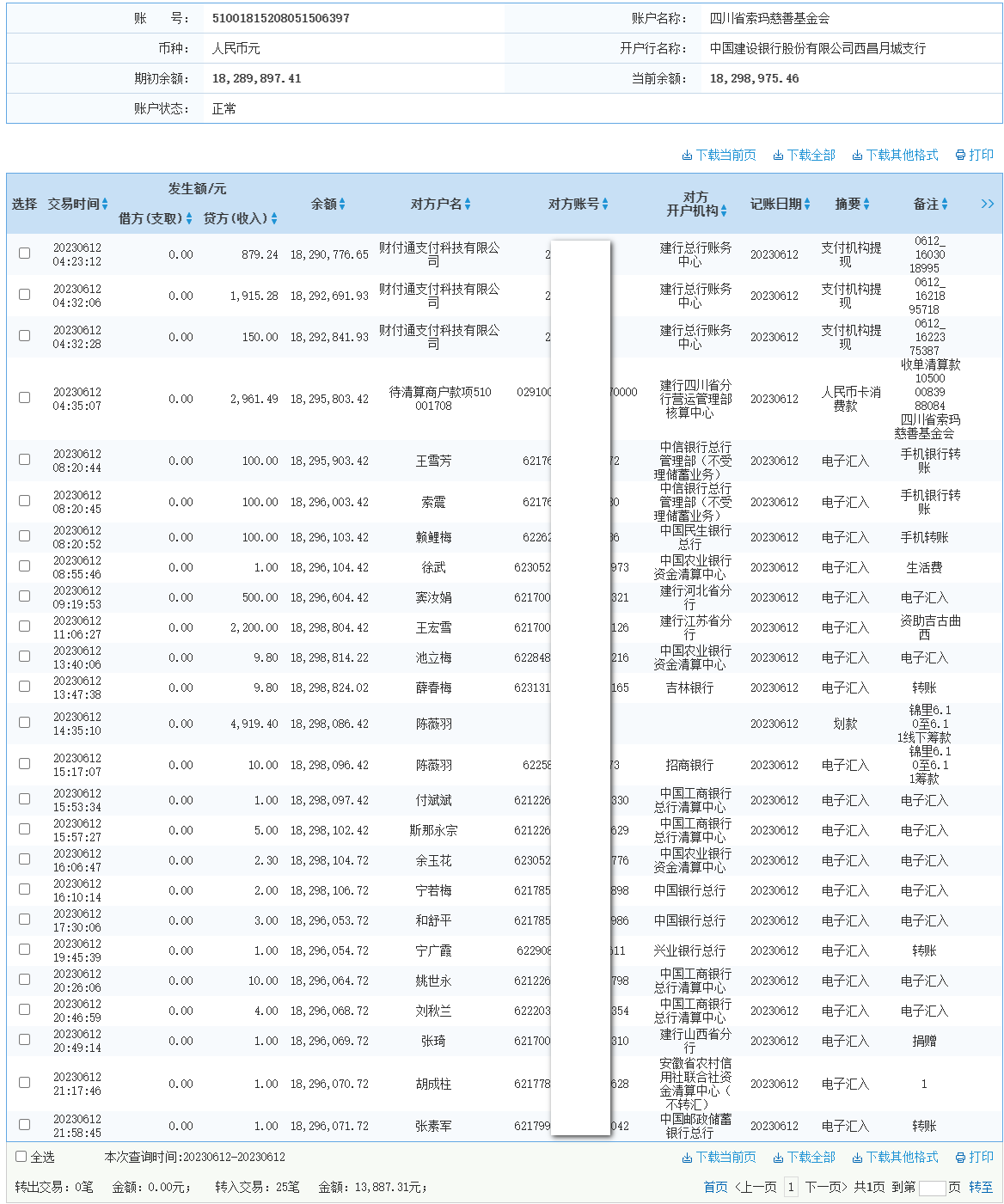Click amount 1,915.28 credit cell
The width and height of the screenshot is (1004, 1204).
tap(254, 296)
